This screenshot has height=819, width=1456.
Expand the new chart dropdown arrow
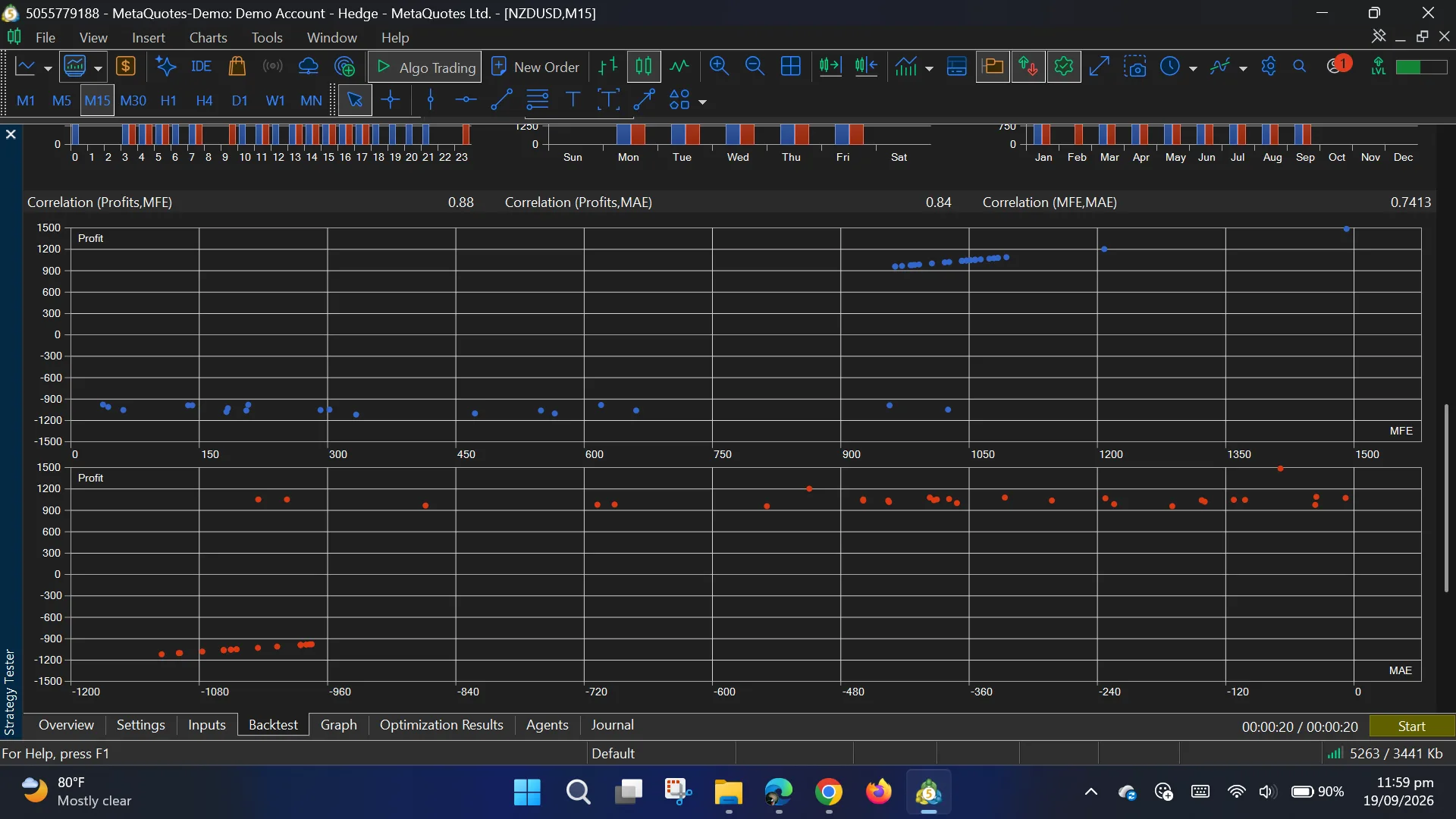tap(48, 68)
